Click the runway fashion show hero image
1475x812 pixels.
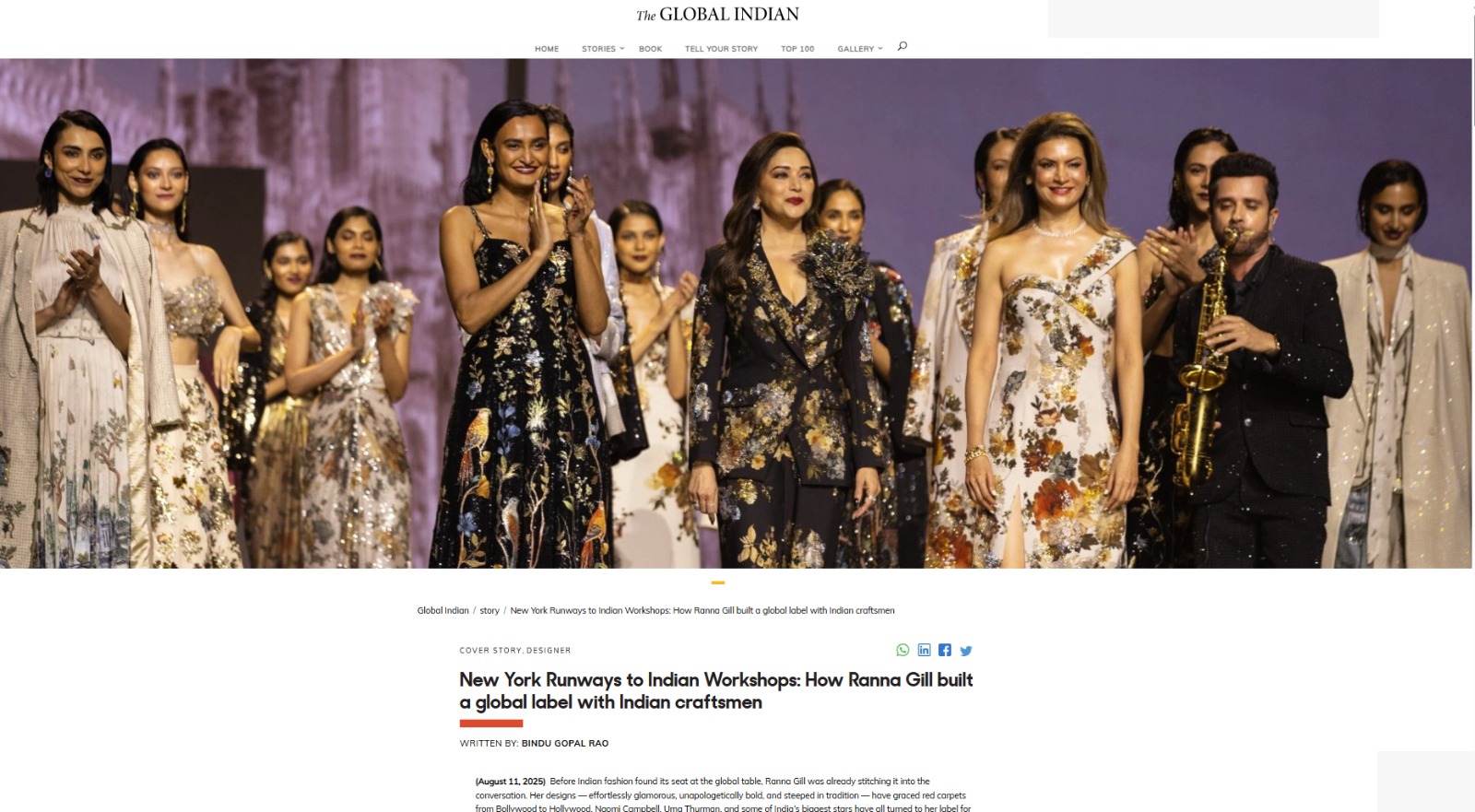(736, 313)
